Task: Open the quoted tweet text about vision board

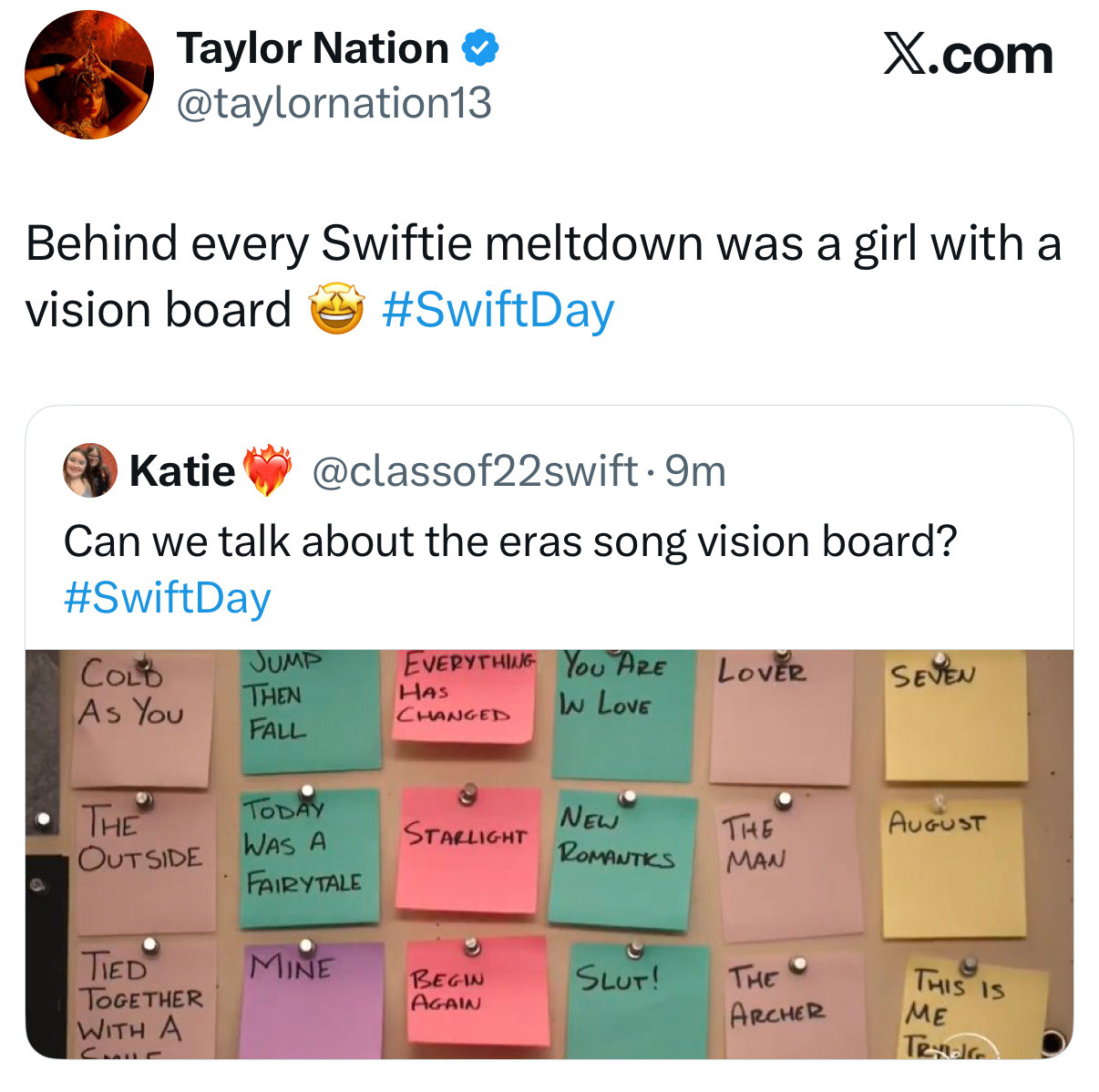Action: tap(510, 541)
